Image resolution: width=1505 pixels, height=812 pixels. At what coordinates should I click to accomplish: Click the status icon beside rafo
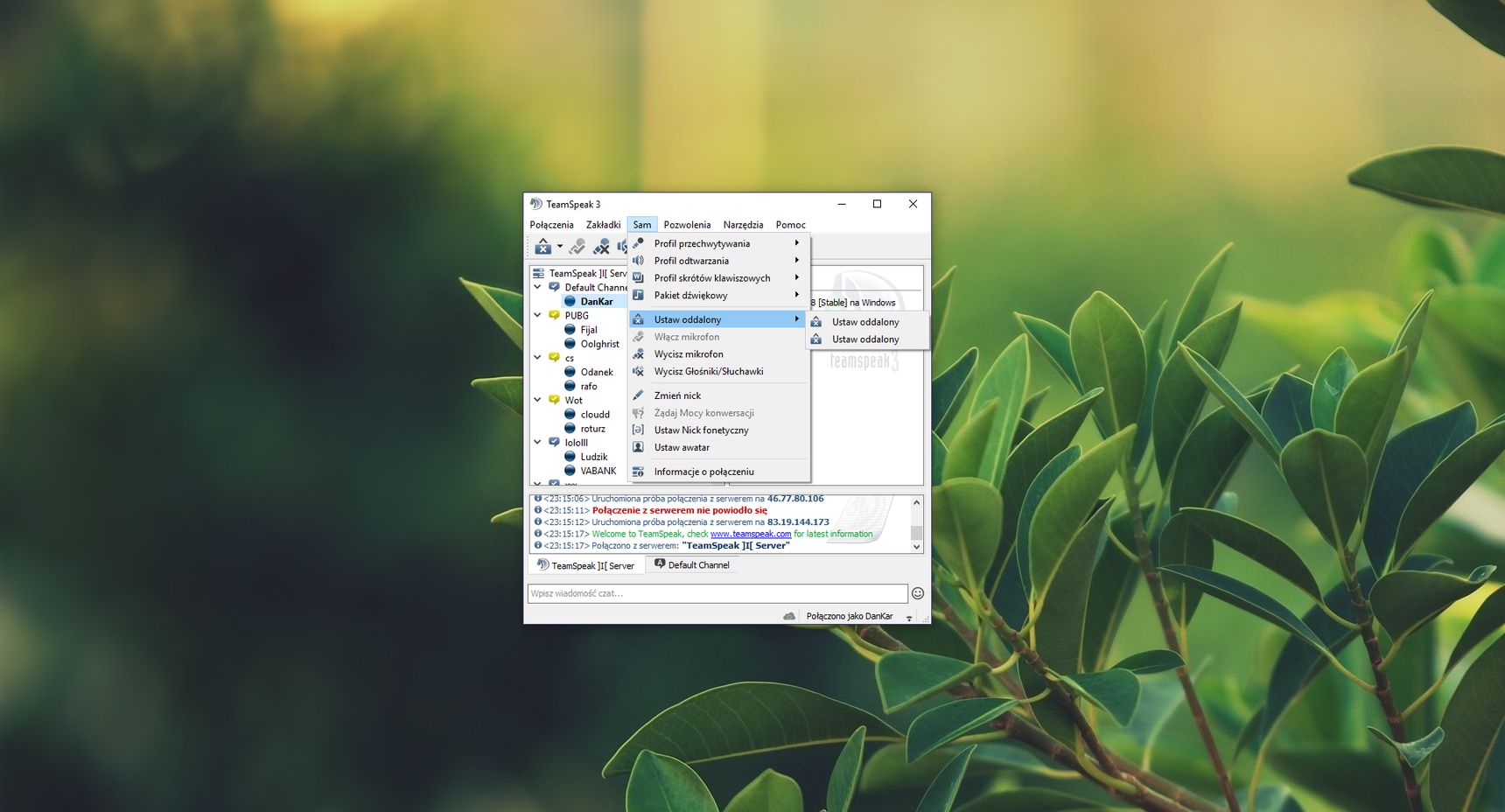click(x=570, y=386)
